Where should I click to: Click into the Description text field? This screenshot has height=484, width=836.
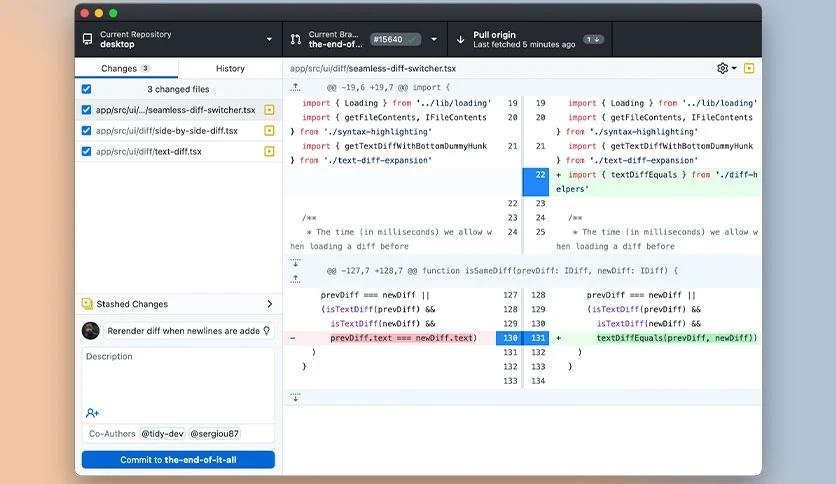[178, 380]
